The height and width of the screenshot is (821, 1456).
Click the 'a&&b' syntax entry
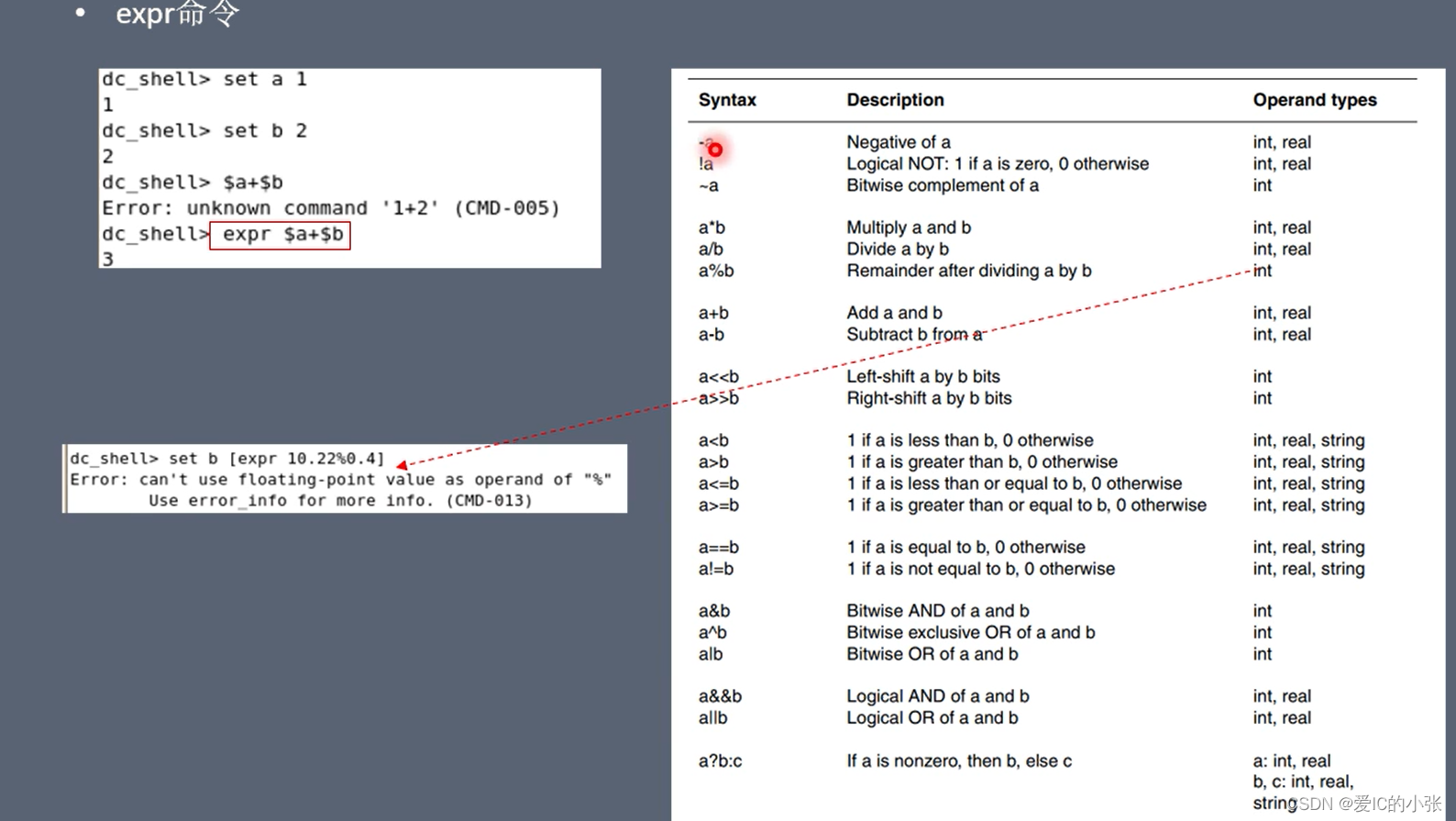point(720,697)
